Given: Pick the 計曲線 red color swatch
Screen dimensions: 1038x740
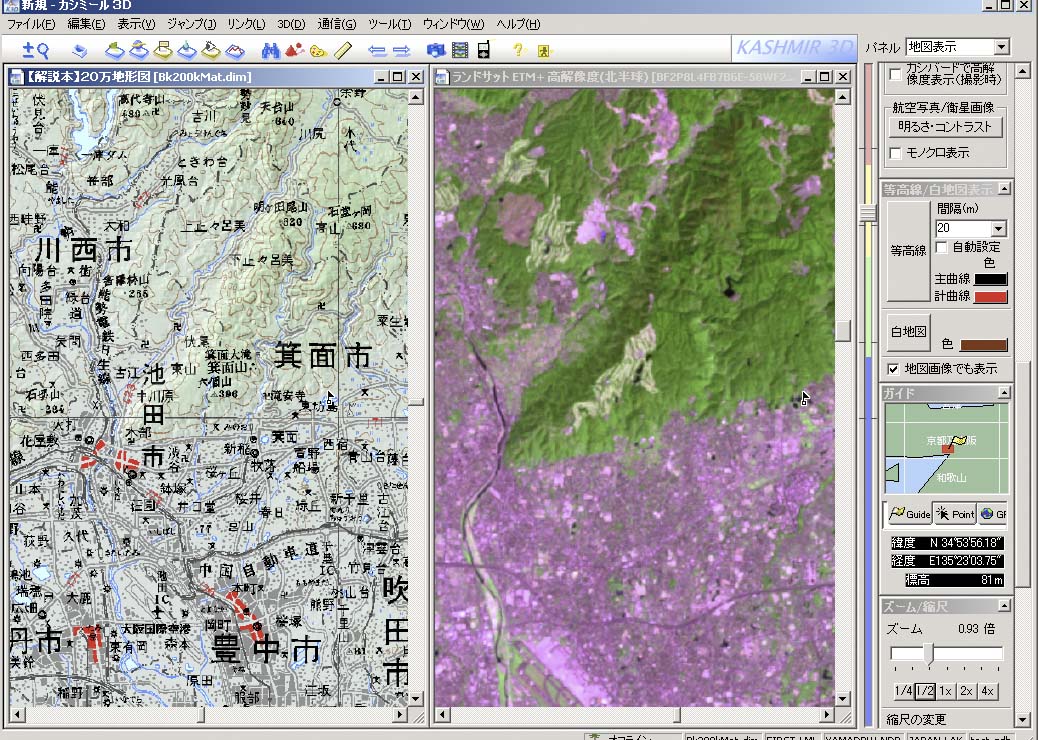Looking at the screenshot, I should (x=991, y=297).
